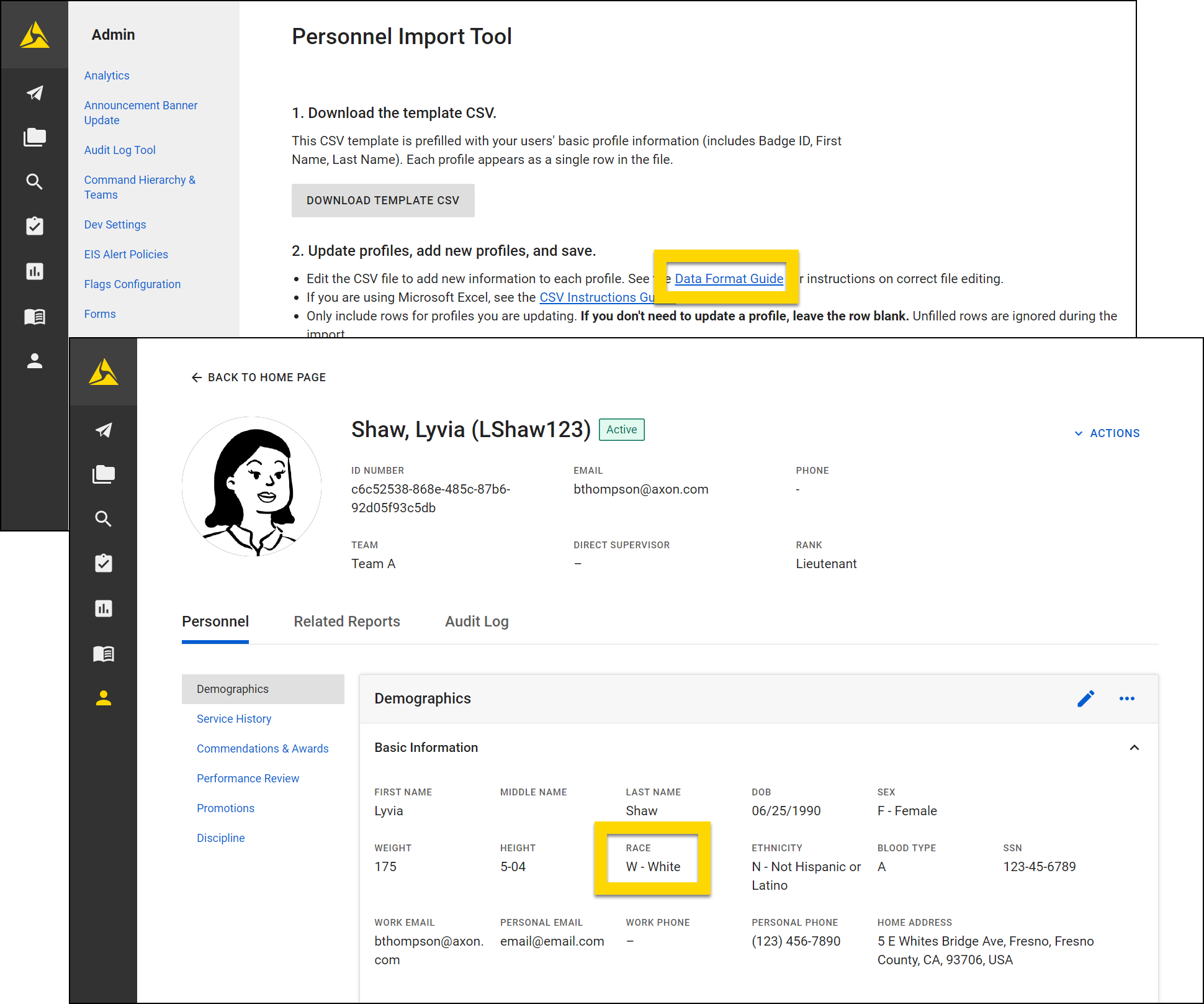Screen dimensions: 1204x1004
Task: Open the ellipsis menu on Demographics card
Action: point(1126,698)
